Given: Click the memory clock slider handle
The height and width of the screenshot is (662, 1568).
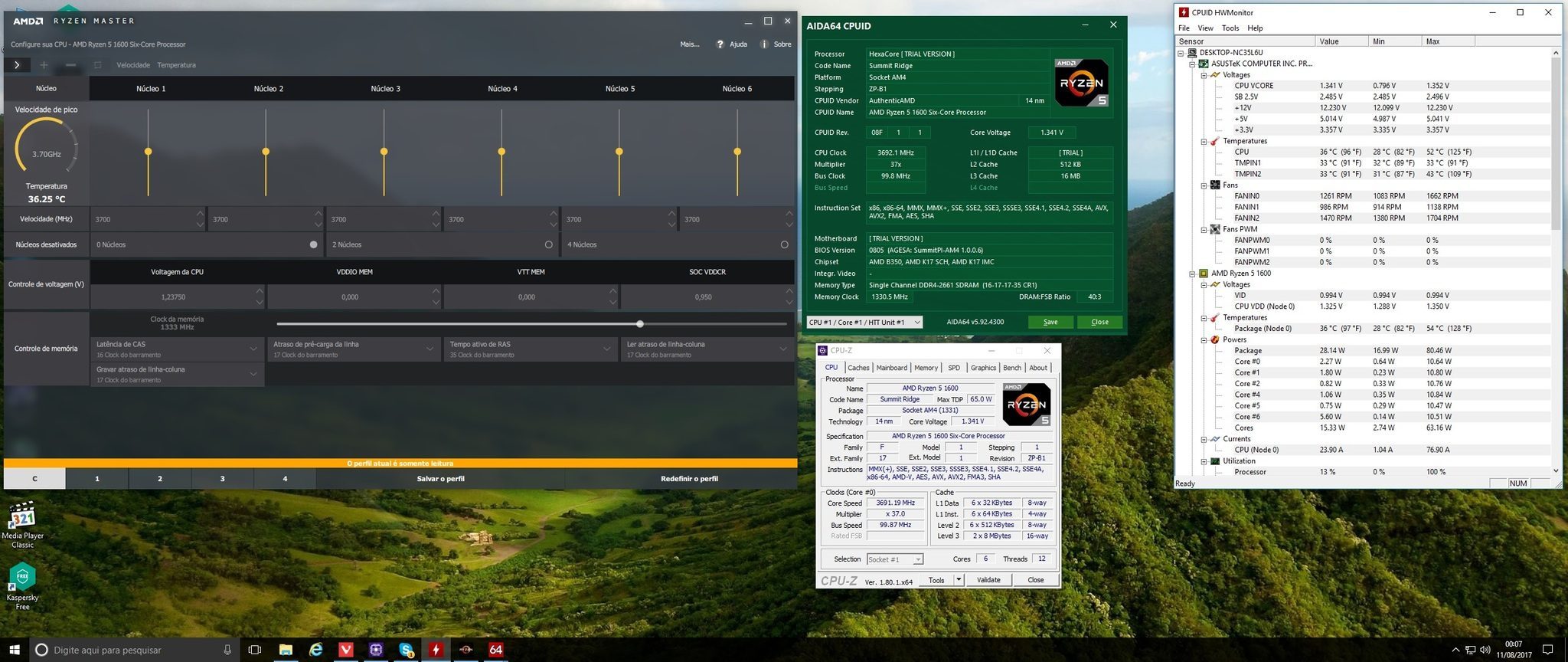Looking at the screenshot, I should [x=640, y=324].
